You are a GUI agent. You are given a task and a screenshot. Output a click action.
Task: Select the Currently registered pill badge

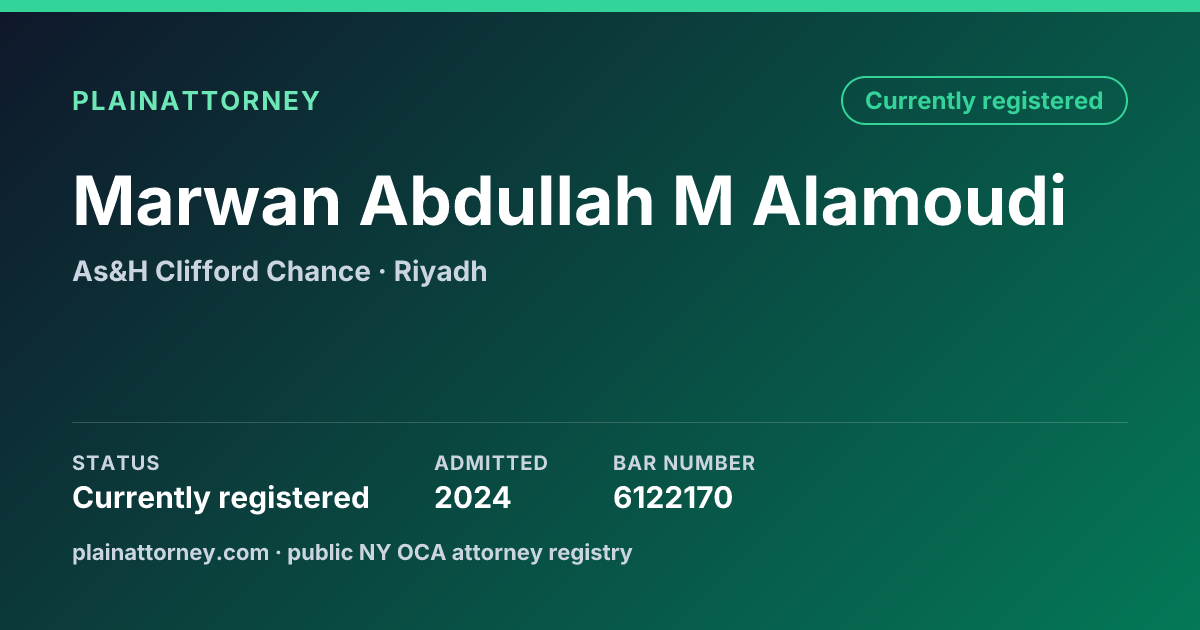(x=984, y=101)
